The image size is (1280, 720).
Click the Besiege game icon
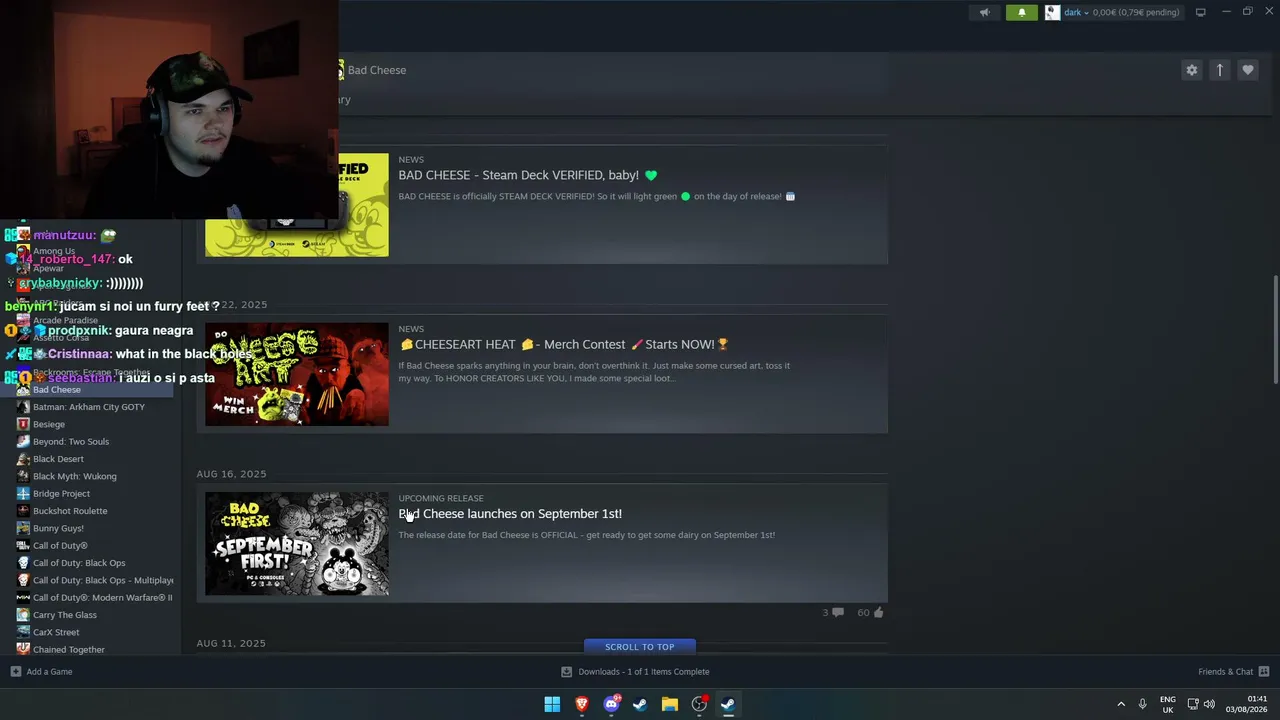coord(23,424)
